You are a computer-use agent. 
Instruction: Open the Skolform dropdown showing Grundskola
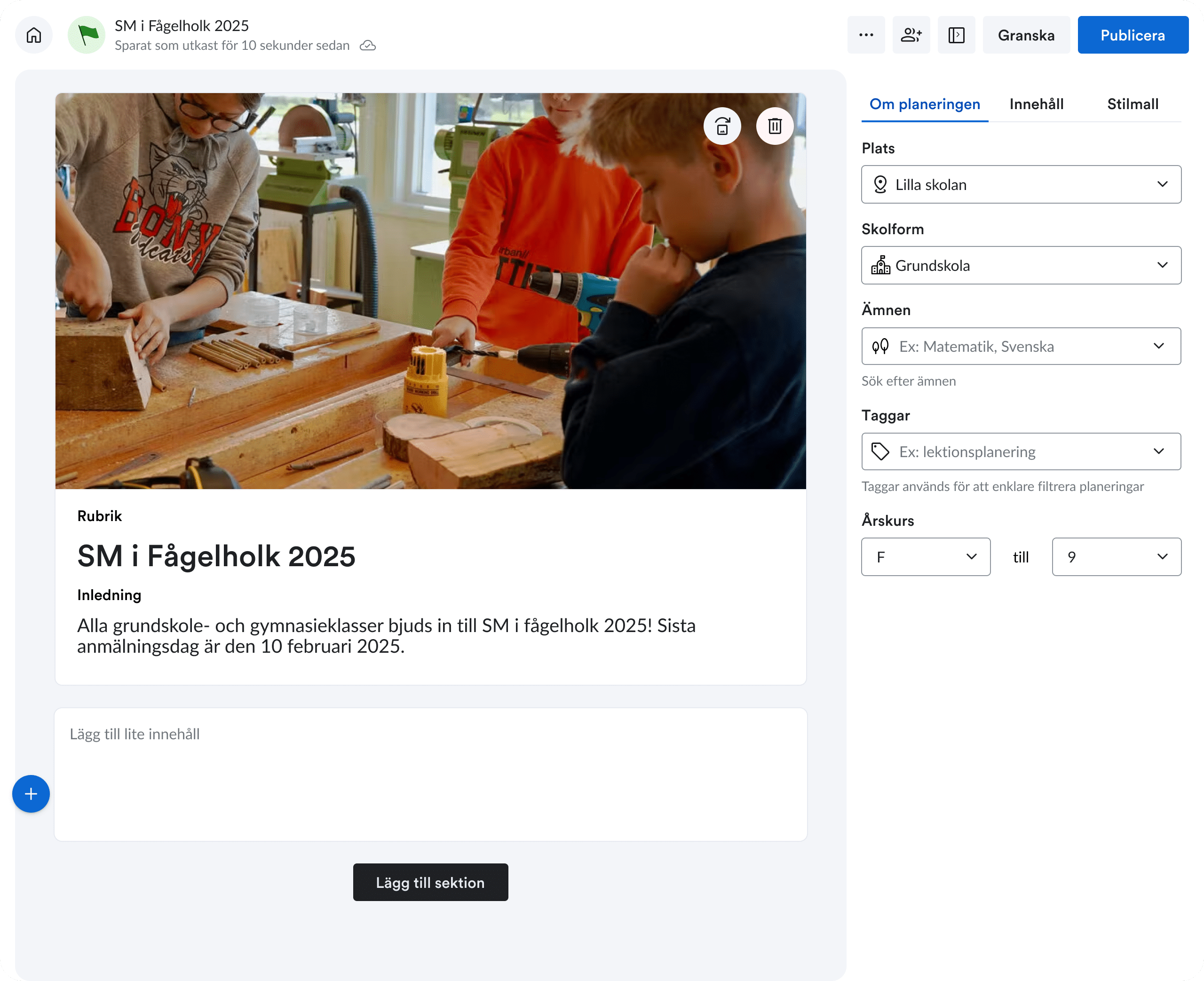coord(1021,265)
